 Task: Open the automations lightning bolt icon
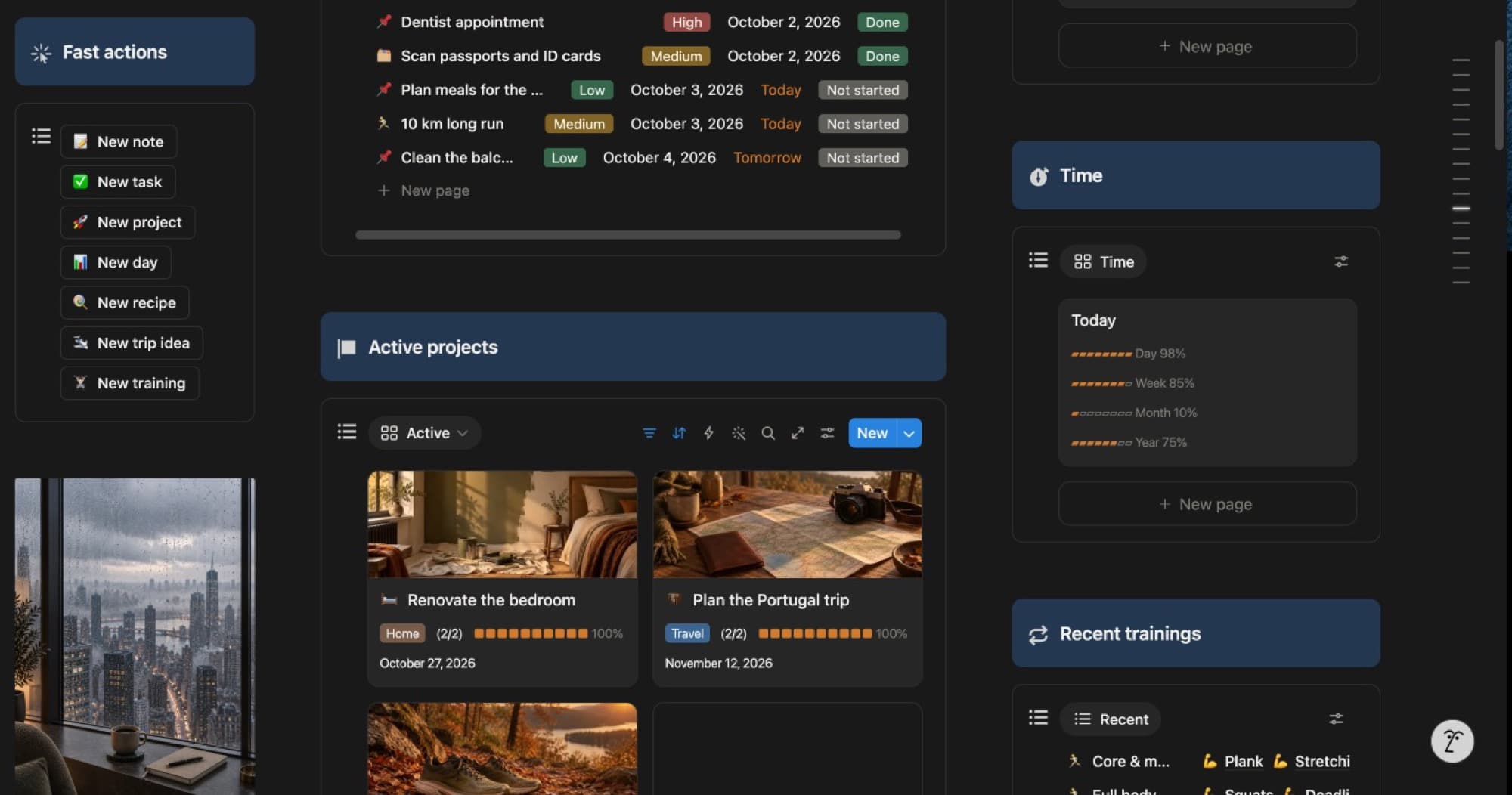[x=708, y=433]
